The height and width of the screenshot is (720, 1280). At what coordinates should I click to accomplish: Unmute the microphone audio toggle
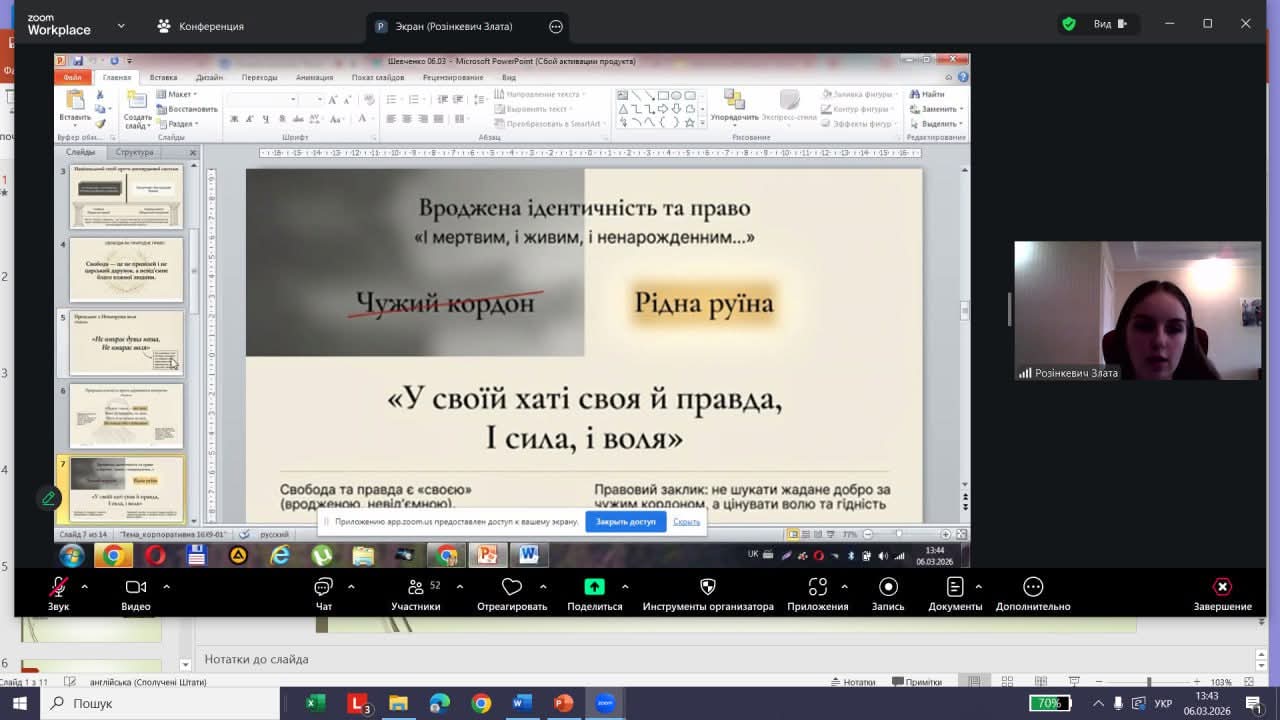click(59, 588)
